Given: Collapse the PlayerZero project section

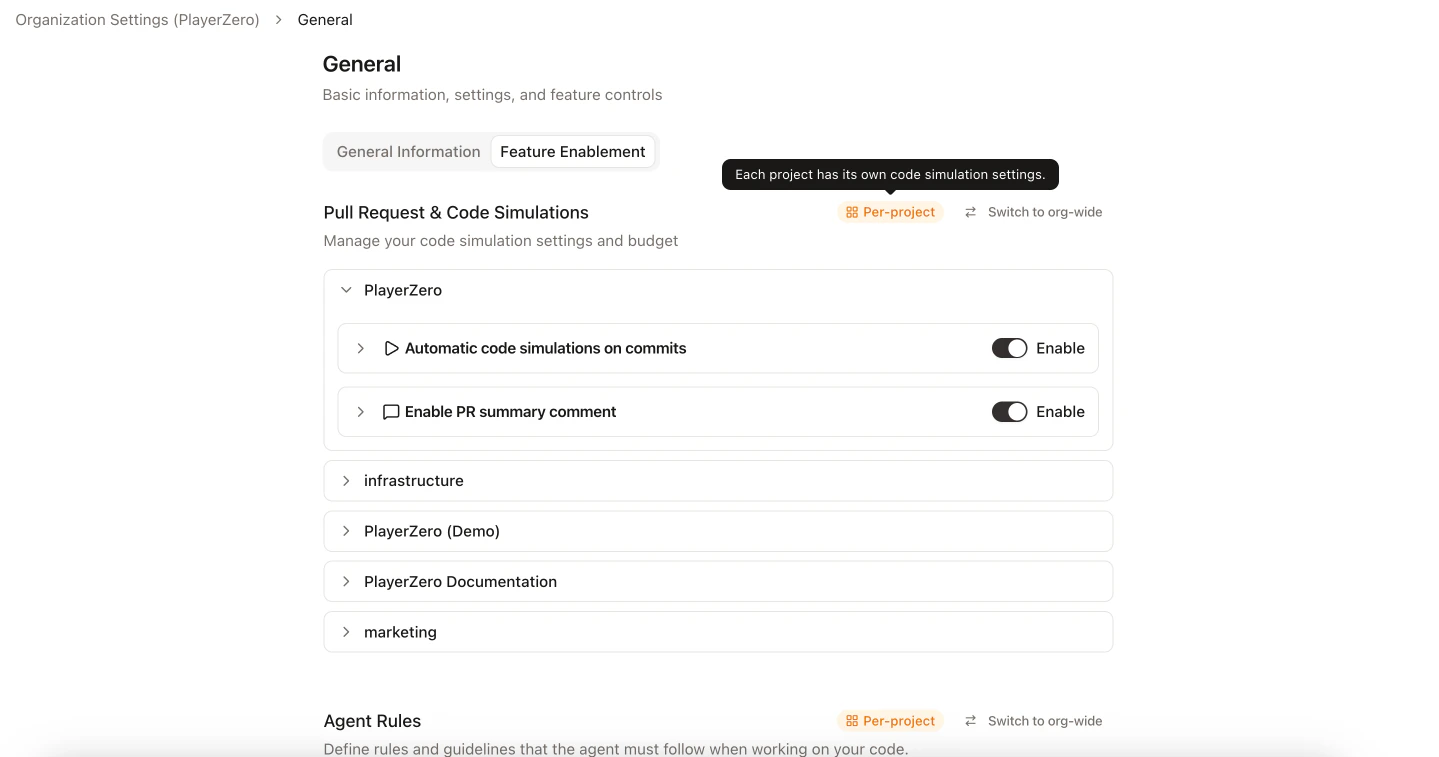Looking at the screenshot, I should click(345, 289).
